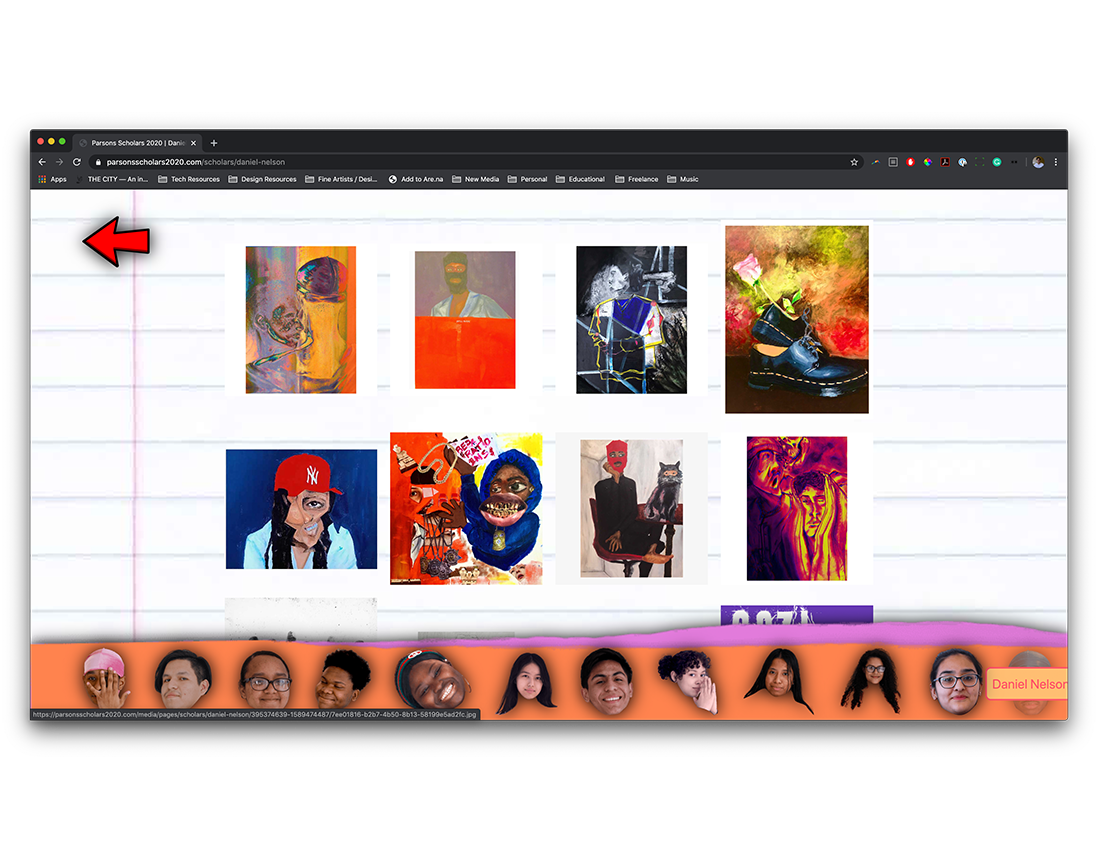Open Personal bookmark folder

coord(527,179)
